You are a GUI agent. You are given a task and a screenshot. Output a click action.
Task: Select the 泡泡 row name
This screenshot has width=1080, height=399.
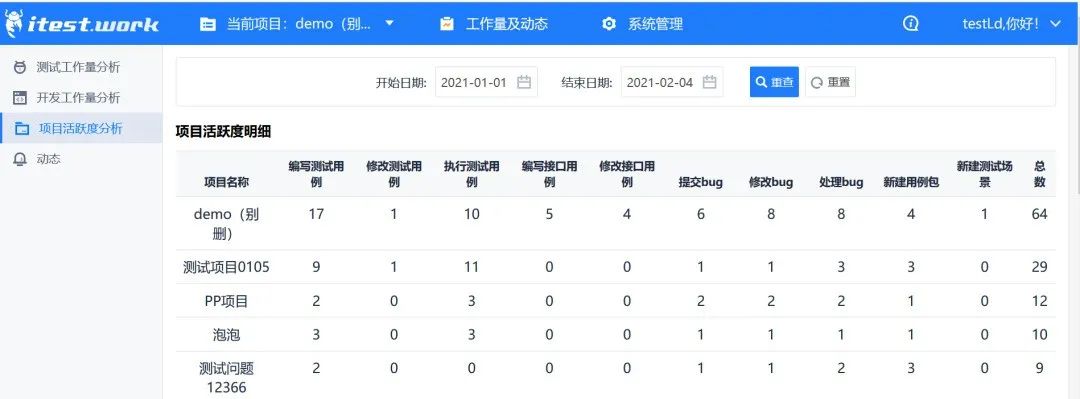pyautogui.click(x=227, y=335)
